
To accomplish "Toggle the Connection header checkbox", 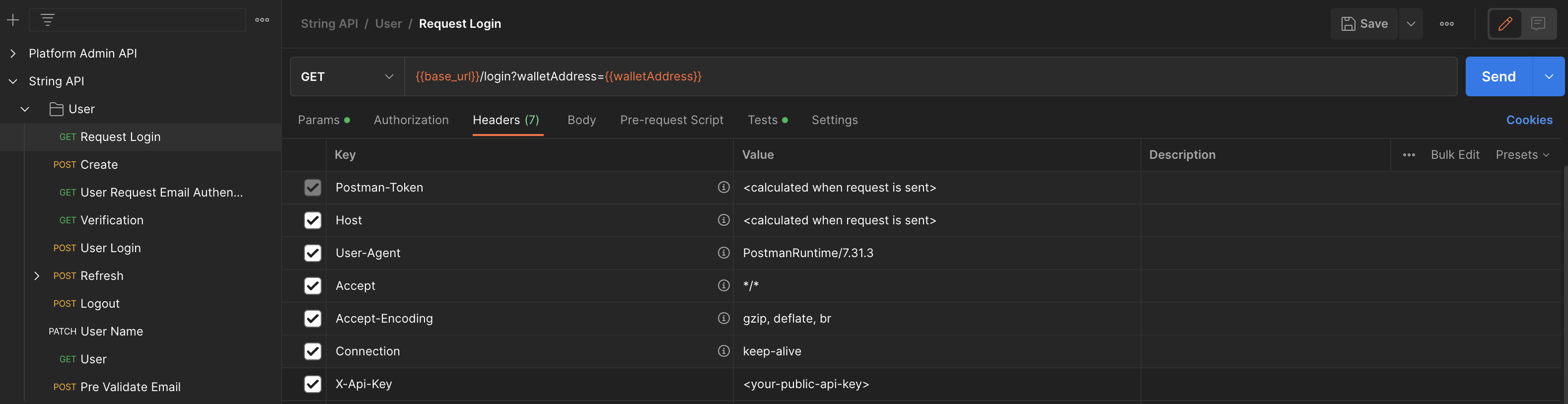I will click(312, 351).
